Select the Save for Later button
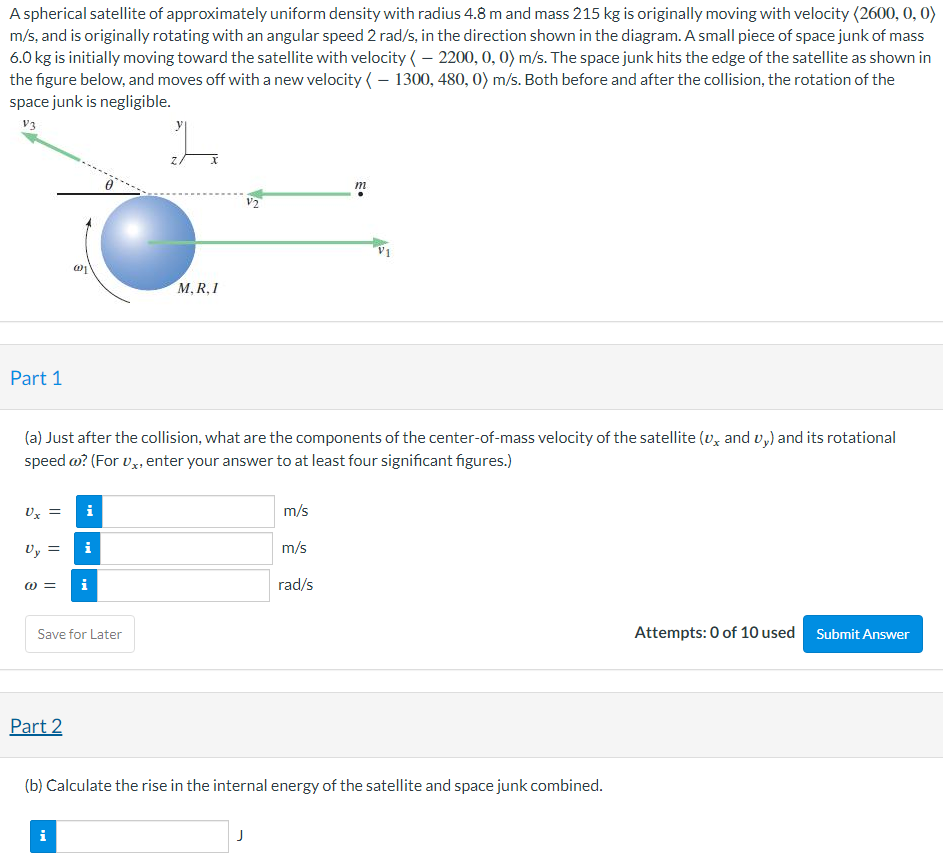 point(79,633)
